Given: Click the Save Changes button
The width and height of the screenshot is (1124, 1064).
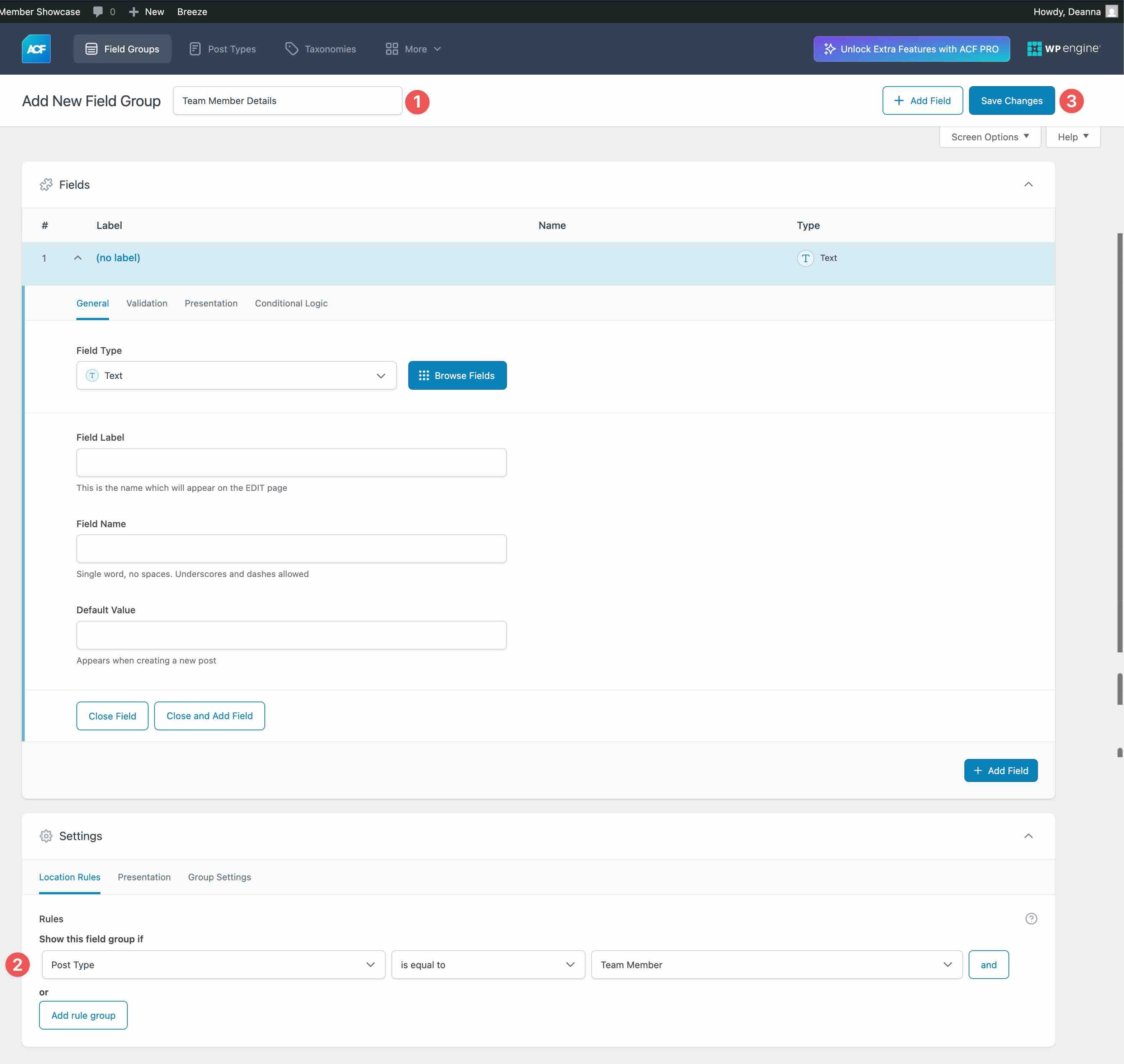Looking at the screenshot, I should click(1012, 100).
